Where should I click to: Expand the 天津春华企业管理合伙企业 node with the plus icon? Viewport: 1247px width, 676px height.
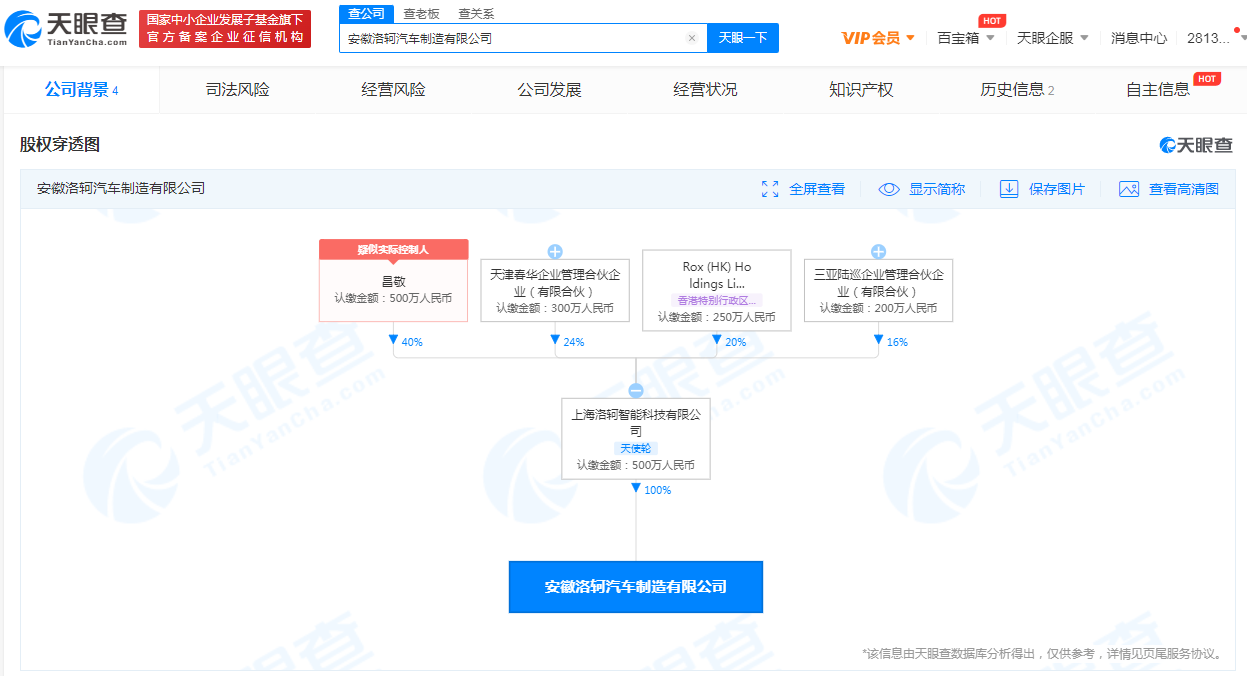(555, 251)
